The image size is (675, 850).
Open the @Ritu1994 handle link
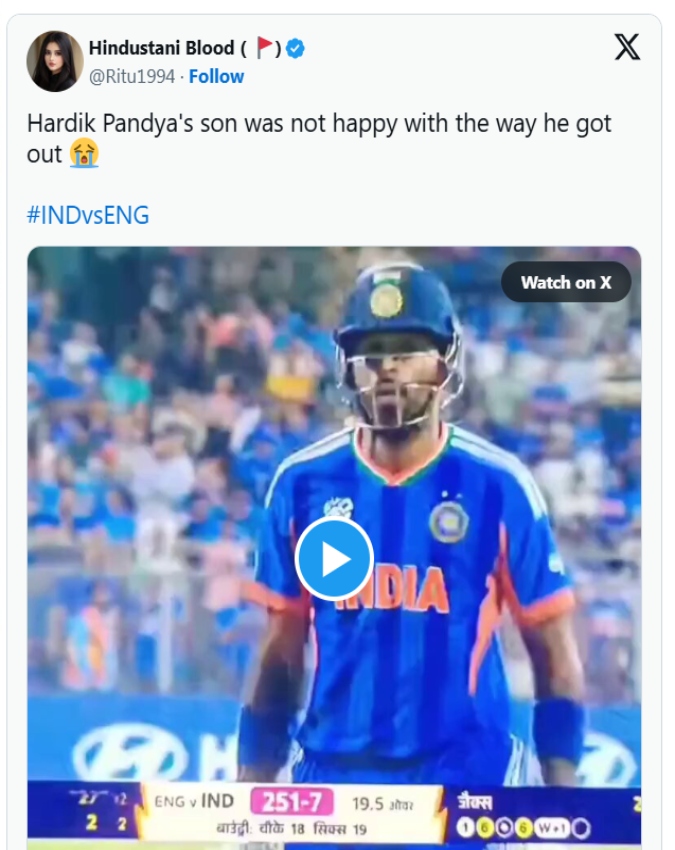click(132, 76)
